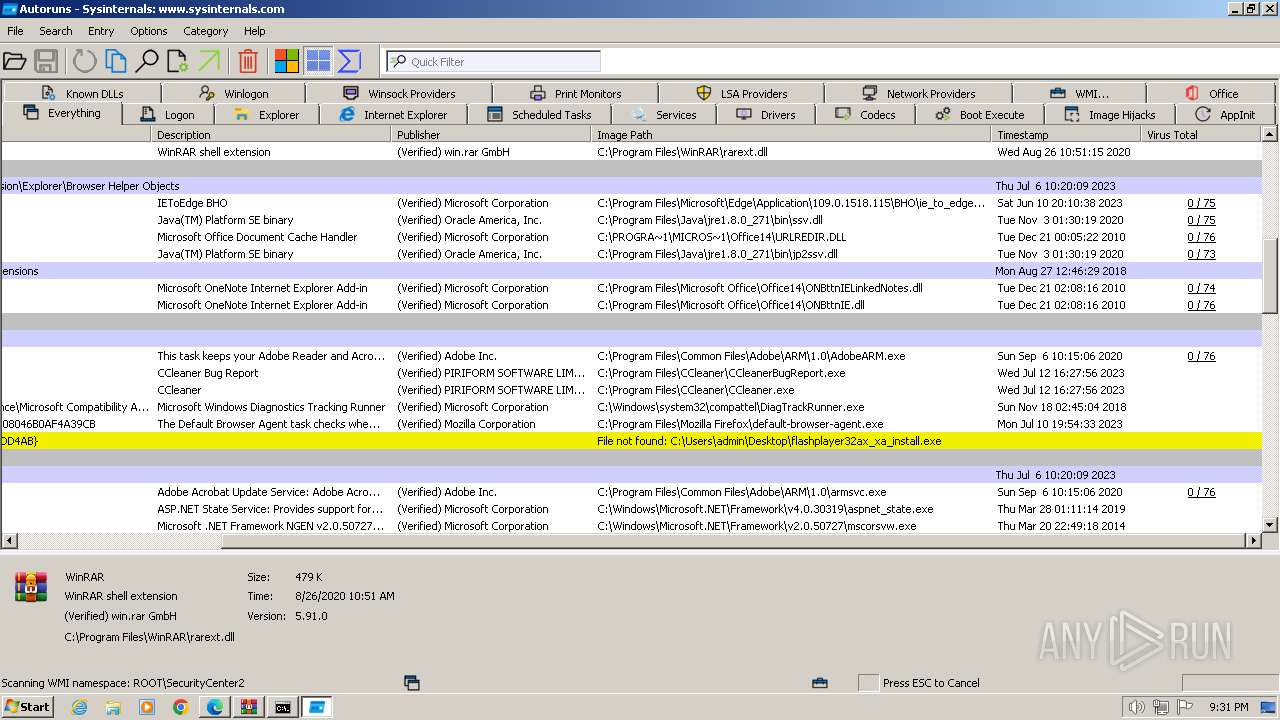Click the vertical scrollbar up arrow
Viewport: 1280px width, 720px height.
click(1270, 134)
